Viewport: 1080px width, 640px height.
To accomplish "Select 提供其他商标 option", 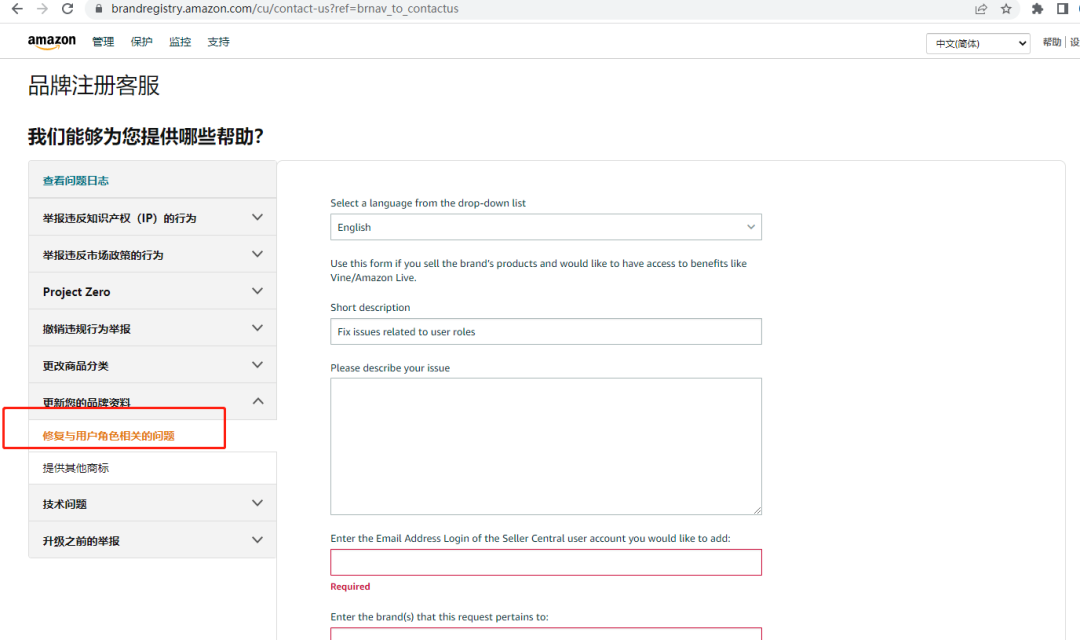I will pos(76,468).
